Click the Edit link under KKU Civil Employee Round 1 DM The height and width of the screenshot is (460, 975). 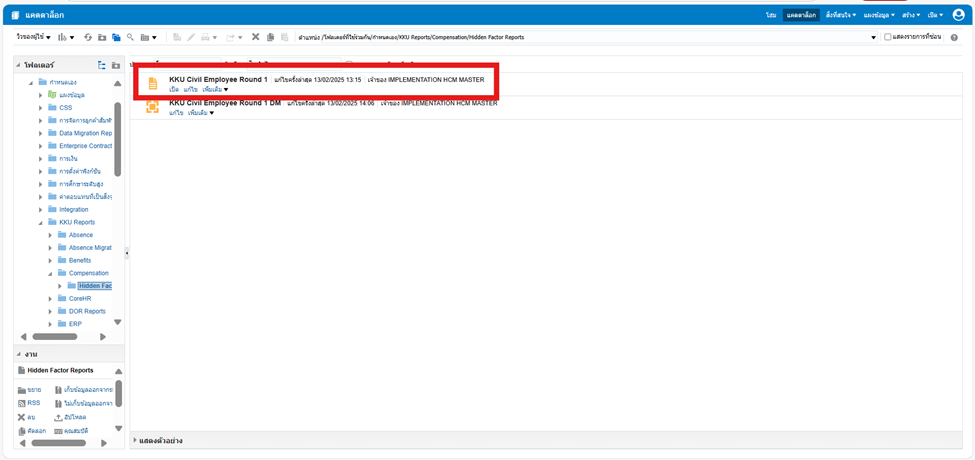(x=176, y=113)
